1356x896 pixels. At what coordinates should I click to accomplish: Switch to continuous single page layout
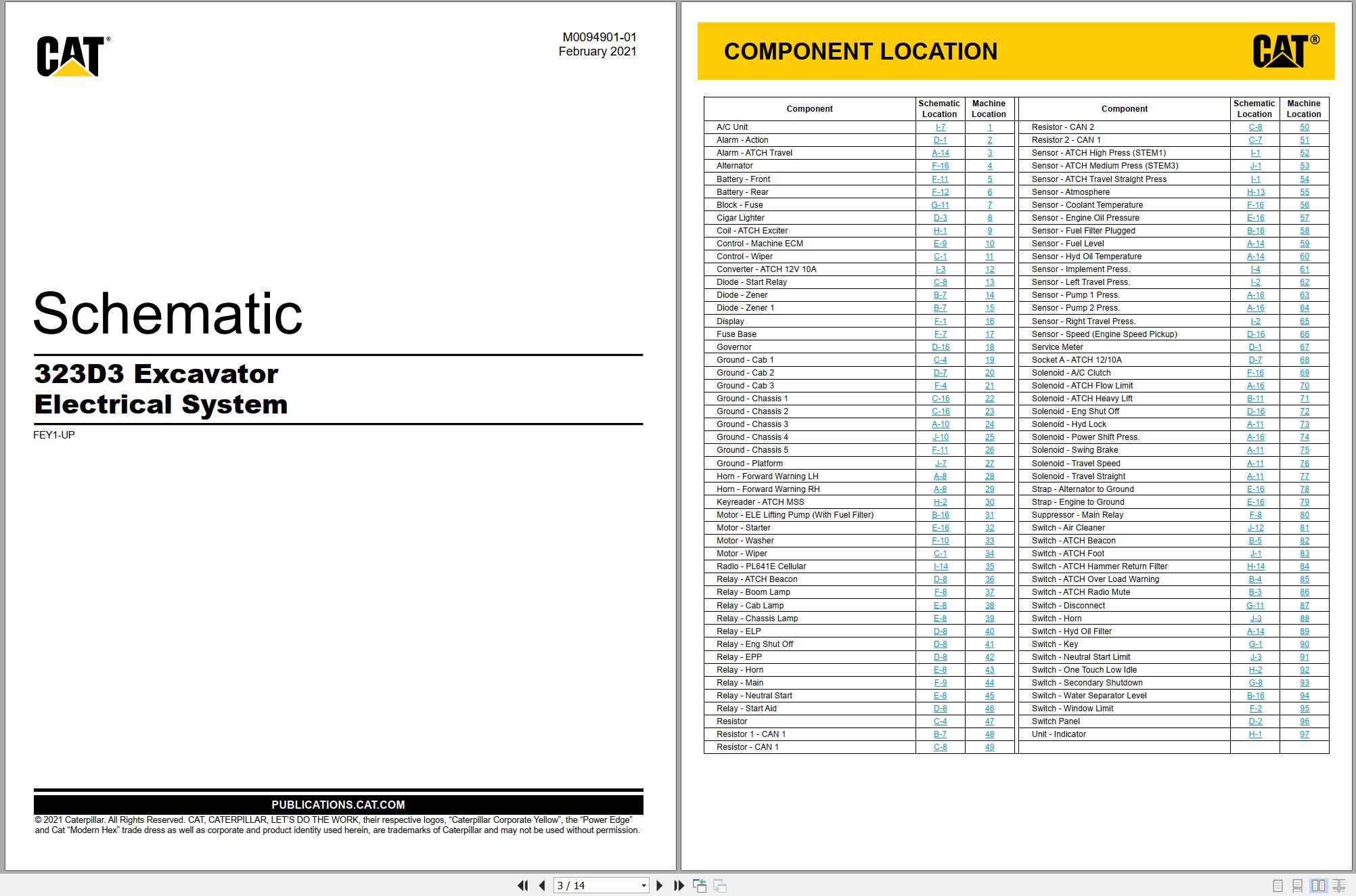click(1297, 885)
